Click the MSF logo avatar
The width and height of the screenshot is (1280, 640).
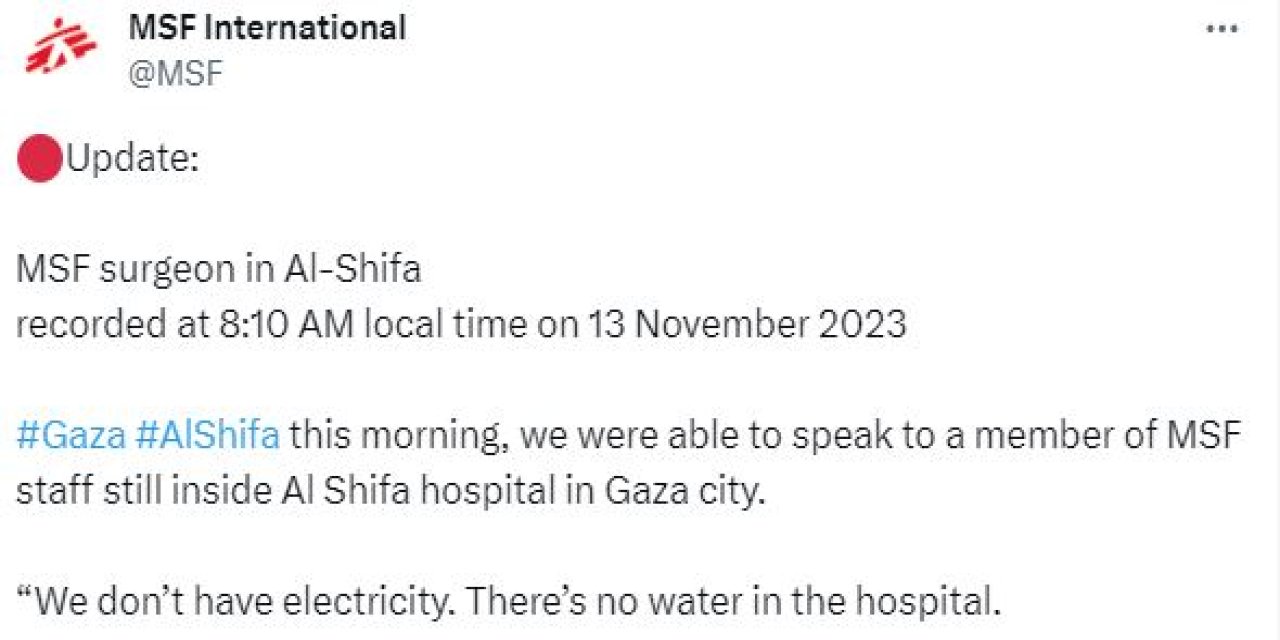[x=59, y=49]
